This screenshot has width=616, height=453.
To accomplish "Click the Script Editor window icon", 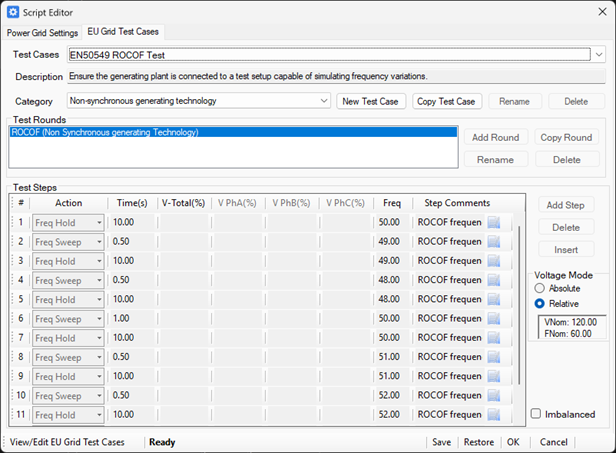I will point(12,12).
